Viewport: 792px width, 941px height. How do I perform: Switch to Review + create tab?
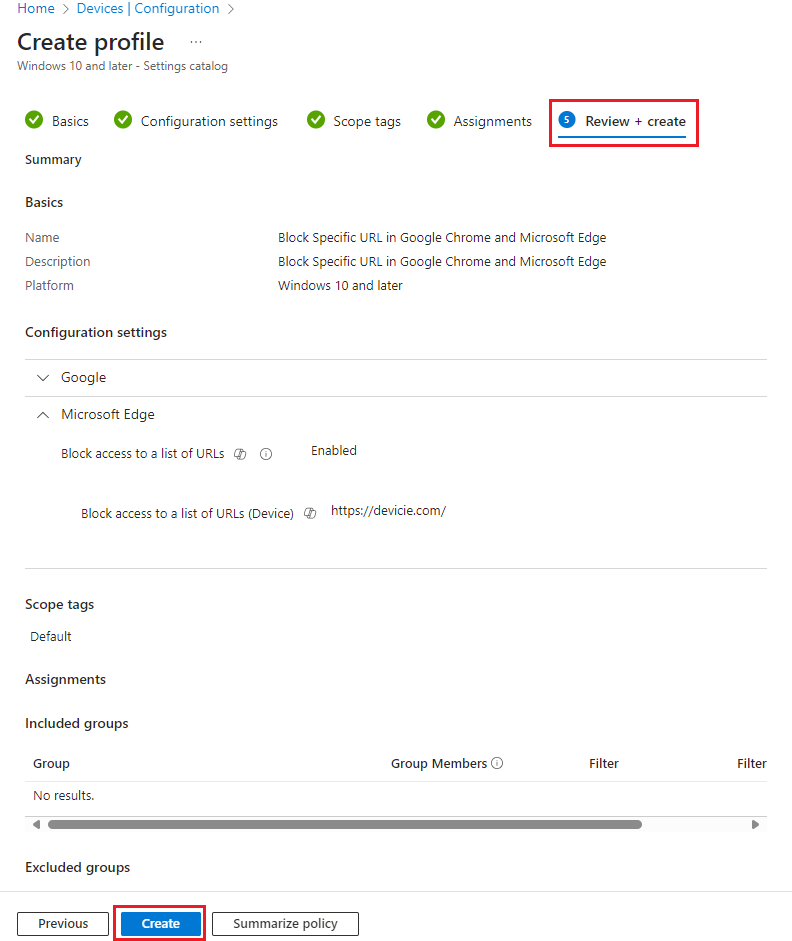[x=635, y=121]
